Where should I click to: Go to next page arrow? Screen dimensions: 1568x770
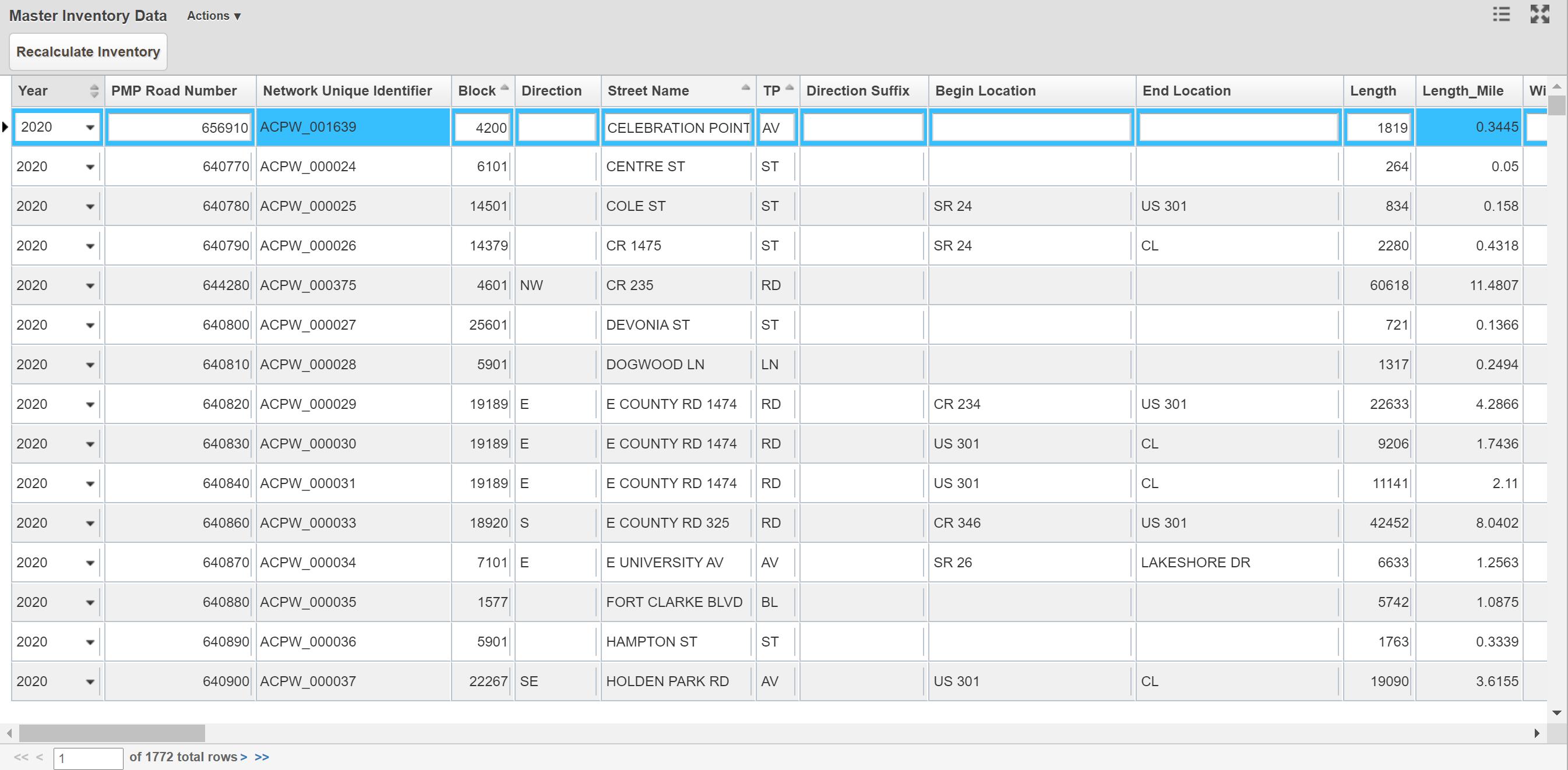(244, 757)
